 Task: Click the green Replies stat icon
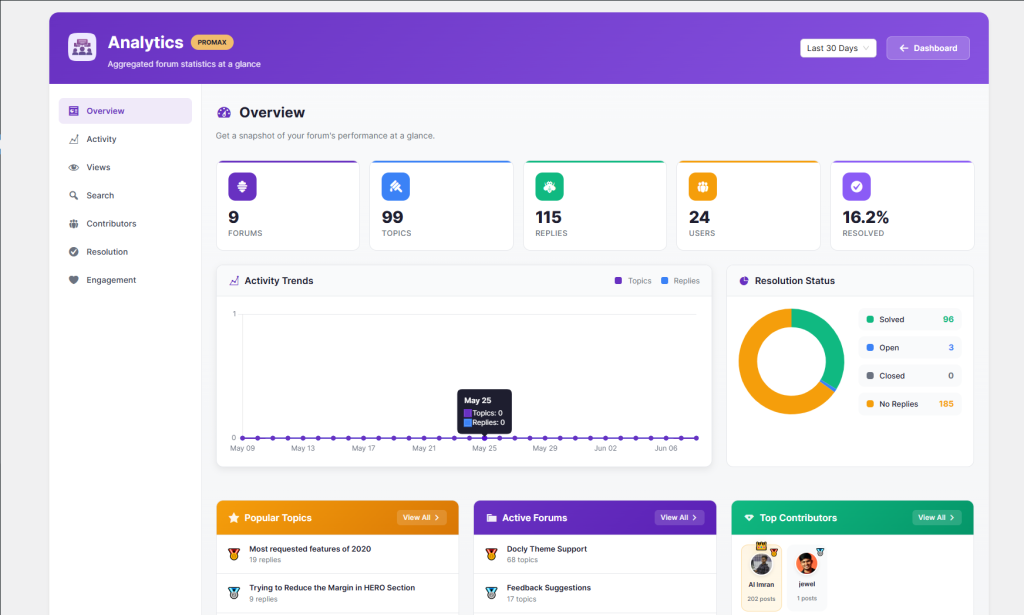click(x=549, y=187)
